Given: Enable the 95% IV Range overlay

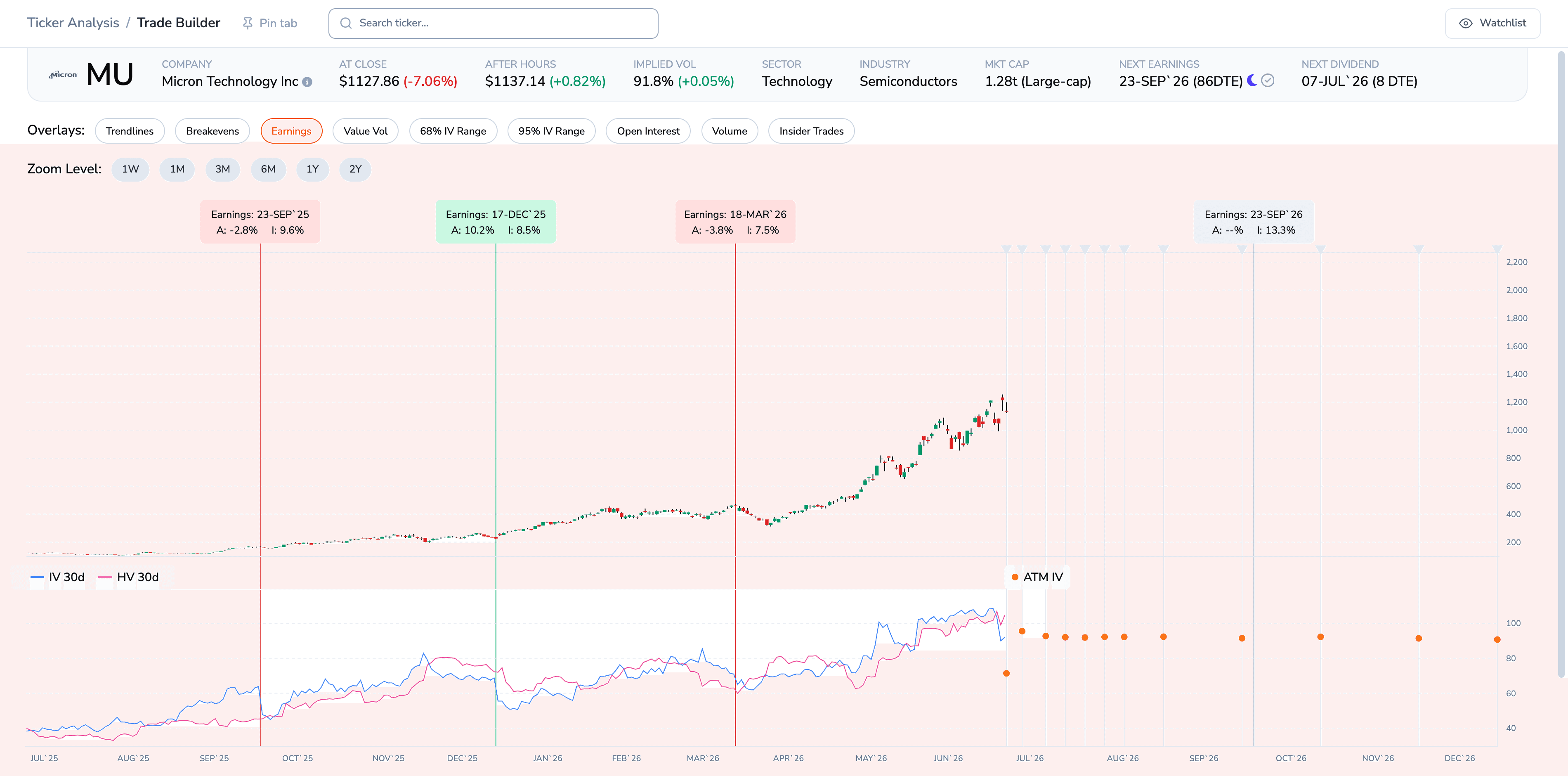Looking at the screenshot, I should (551, 131).
